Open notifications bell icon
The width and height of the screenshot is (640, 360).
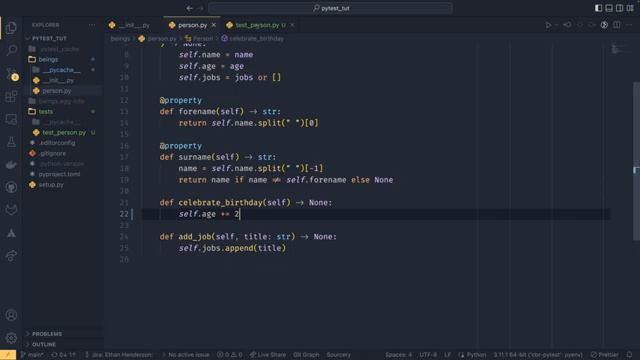pyautogui.click(x=629, y=355)
